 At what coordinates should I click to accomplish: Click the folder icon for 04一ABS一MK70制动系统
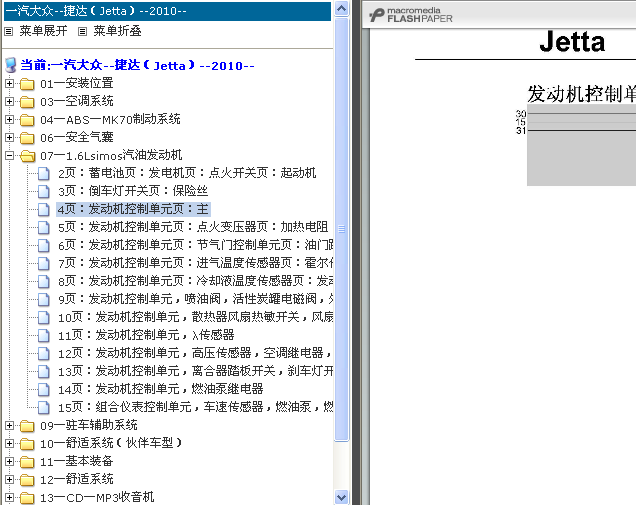pos(27,120)
